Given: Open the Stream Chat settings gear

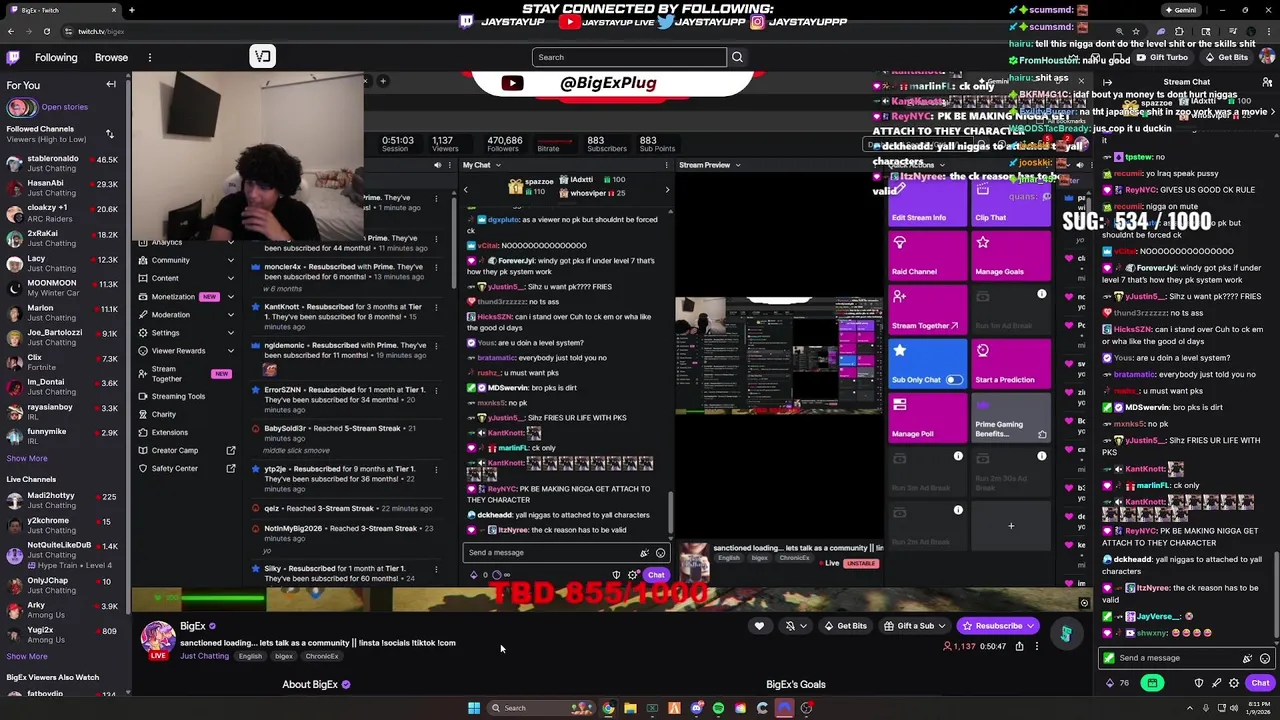Looking at the screenshot, I should click(x=1234, y=683).
